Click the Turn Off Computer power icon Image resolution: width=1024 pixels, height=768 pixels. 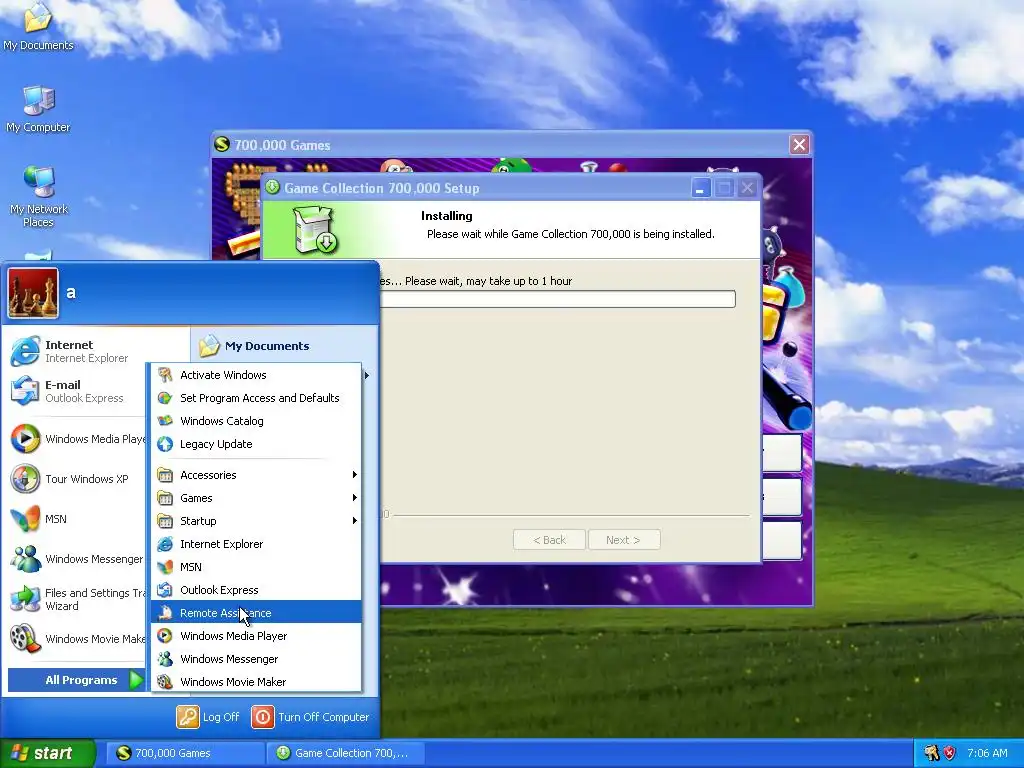coord(263,716)
